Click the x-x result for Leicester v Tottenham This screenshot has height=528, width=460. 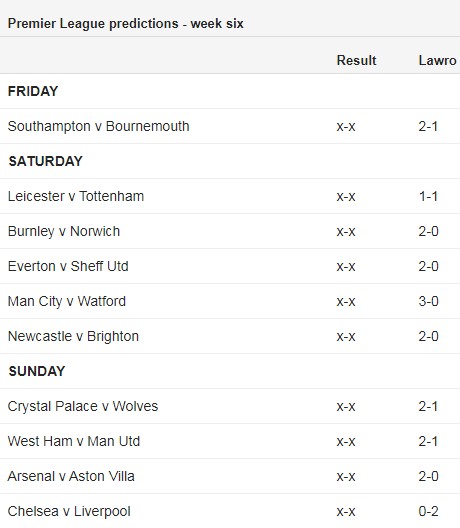pyautogui.click(x=346, y=196)
